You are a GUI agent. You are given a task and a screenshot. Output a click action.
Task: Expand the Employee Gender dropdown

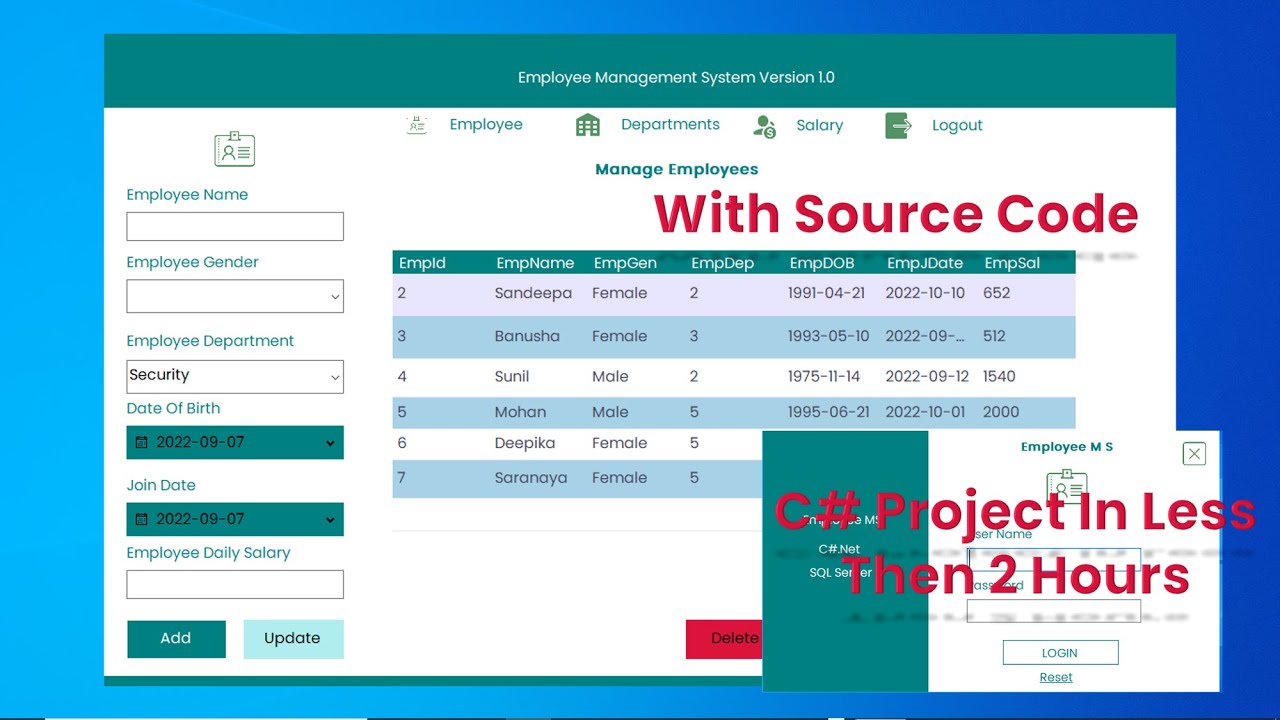(335, 297)
